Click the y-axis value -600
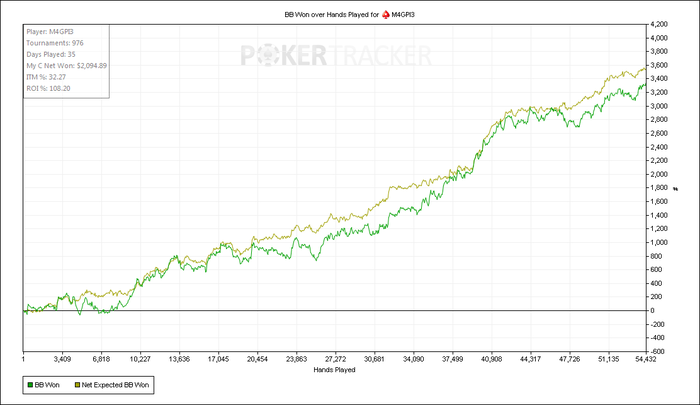This screenshot has height=405, width=700. pos(658,351)
